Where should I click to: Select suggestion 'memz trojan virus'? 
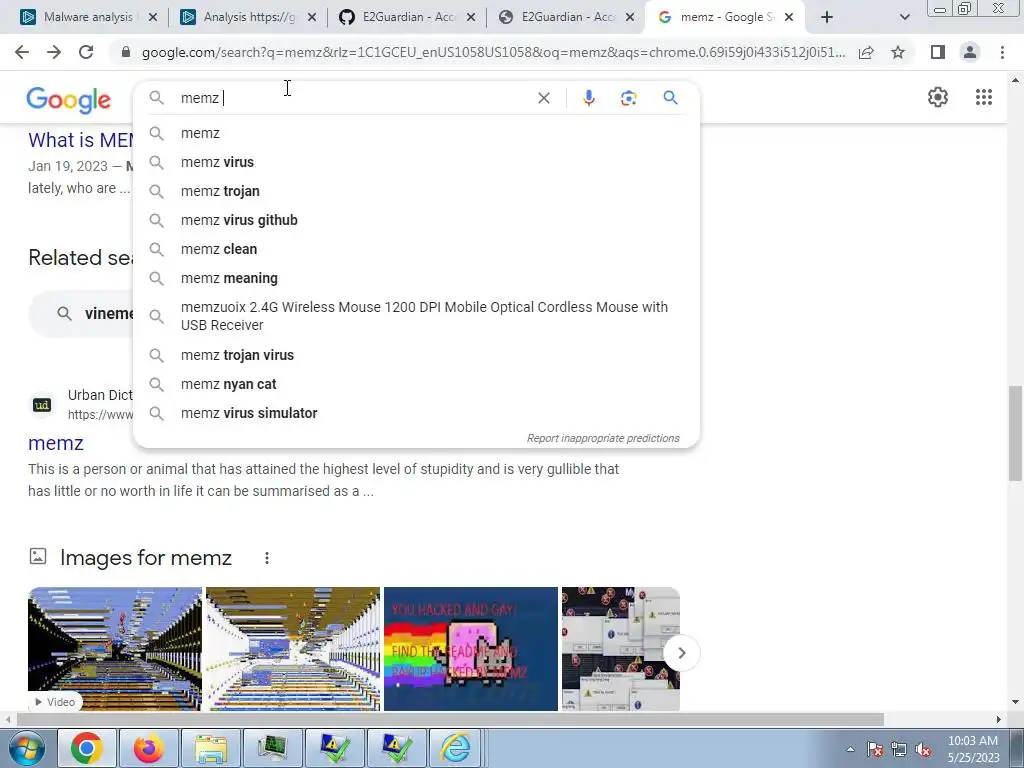tap(416, 355)
